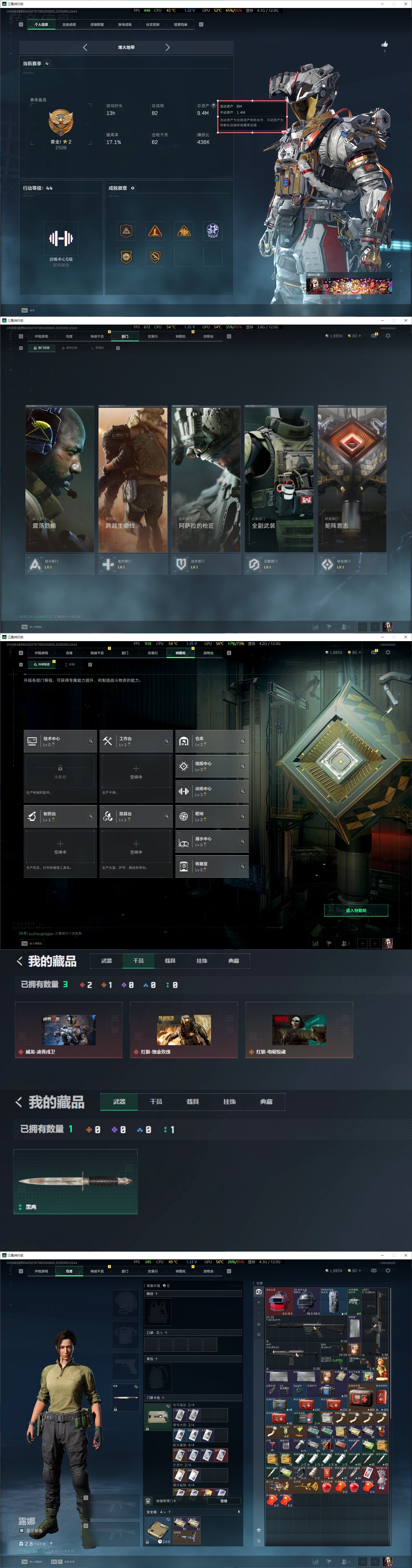Click the magnifier on the 靶场 row
412x1568 pixels.
(x=243, y=816)
